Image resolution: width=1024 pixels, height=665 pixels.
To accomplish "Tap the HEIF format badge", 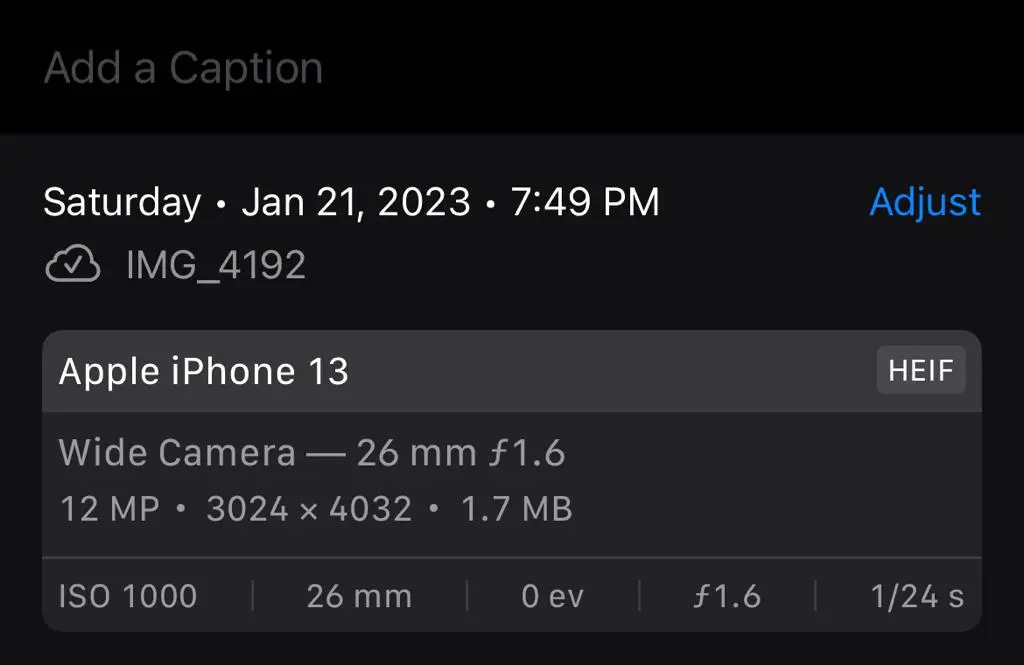I will point(920,371).
